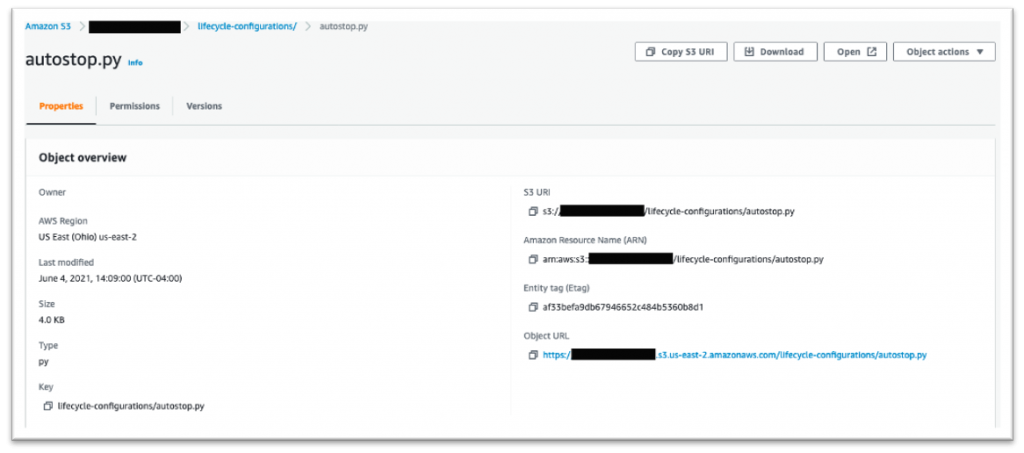Image resolution: width=1024 pixels, height=453 pixels.
Task: Open lifecycle-configurations/ breadcrumb folder
Action: click(247, 26)
